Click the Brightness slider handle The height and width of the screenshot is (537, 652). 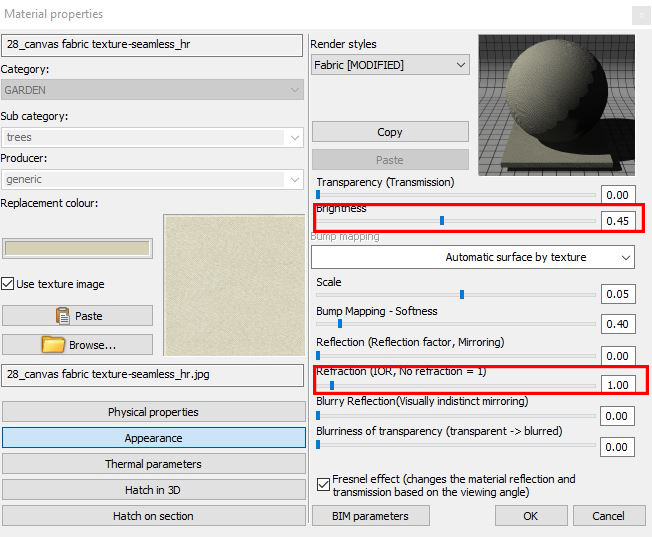(x=442, y=220)
